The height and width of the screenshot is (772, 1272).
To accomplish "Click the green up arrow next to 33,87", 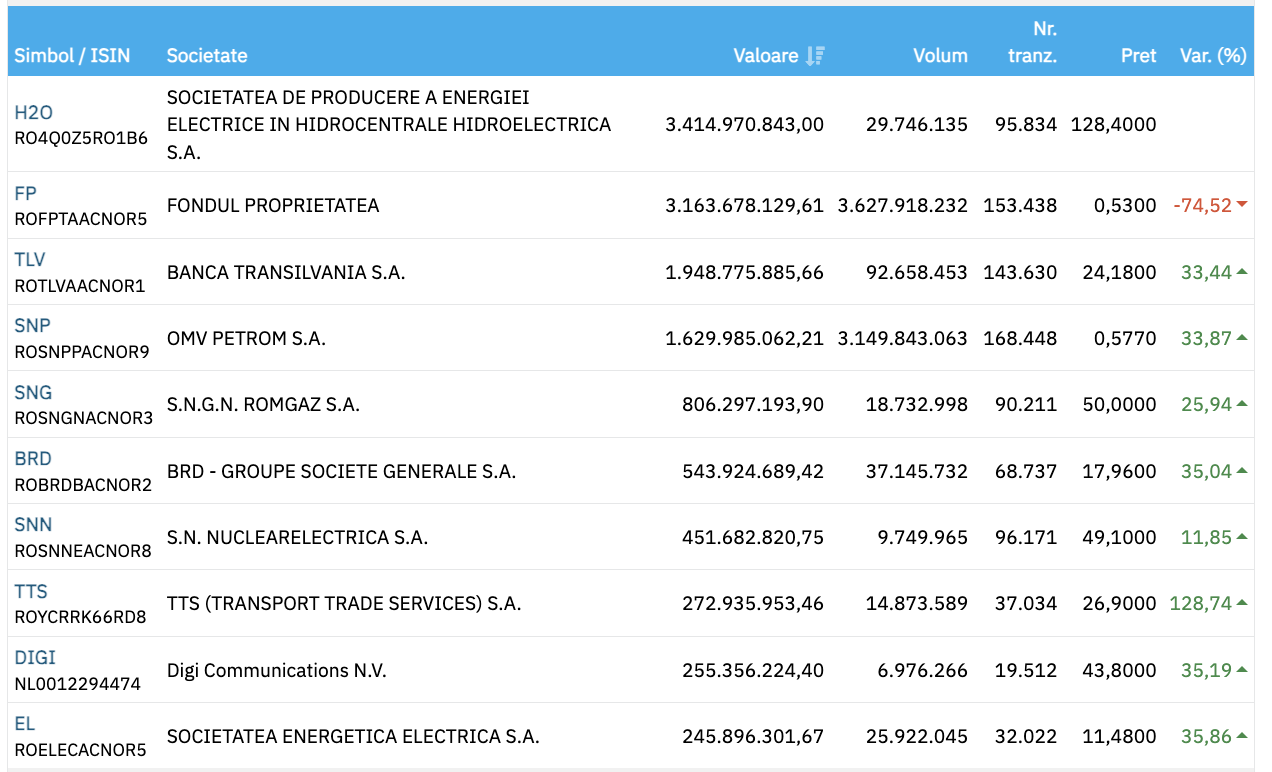I will tap(1242, 338).
